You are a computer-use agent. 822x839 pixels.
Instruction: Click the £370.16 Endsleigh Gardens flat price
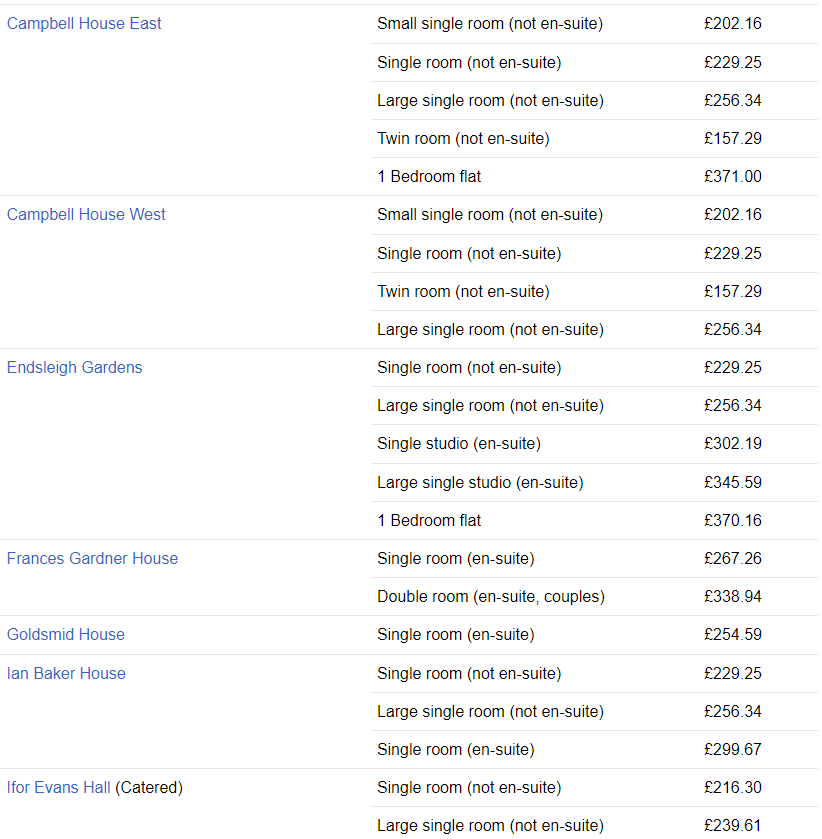[733, 521]
